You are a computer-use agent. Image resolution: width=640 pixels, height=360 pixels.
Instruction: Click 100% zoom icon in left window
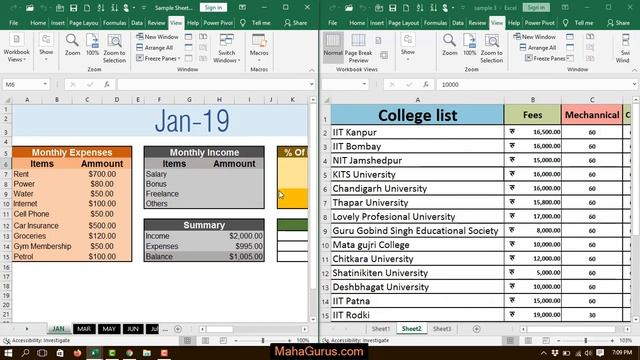pyautogui.click(x=92, y=45)
